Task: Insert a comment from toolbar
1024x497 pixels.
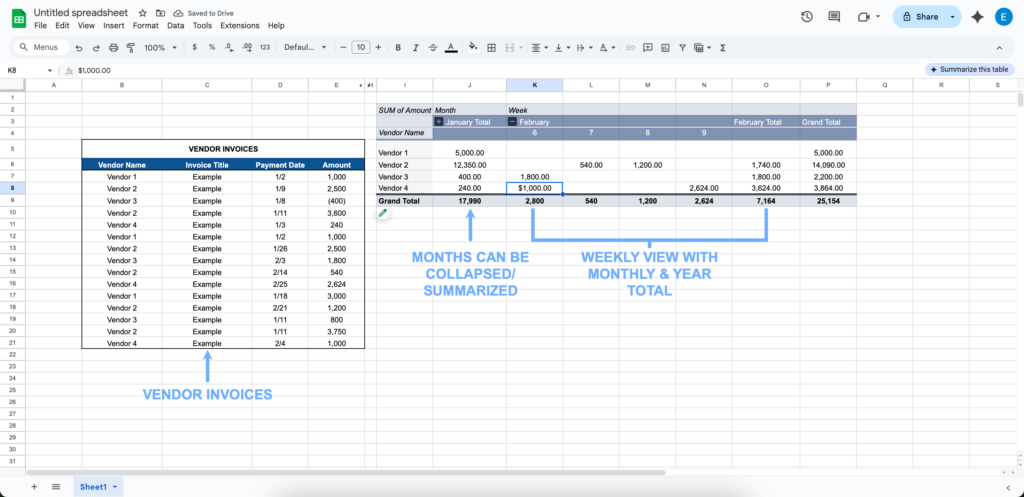Action: point(648,48)
